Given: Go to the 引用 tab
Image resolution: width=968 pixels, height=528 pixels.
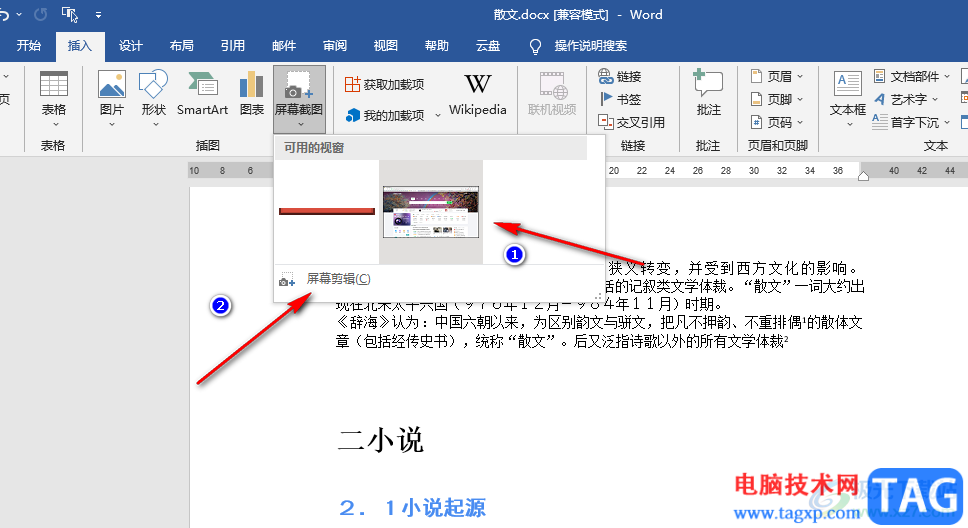Looking at the screenshot, I should coord(233,46).
